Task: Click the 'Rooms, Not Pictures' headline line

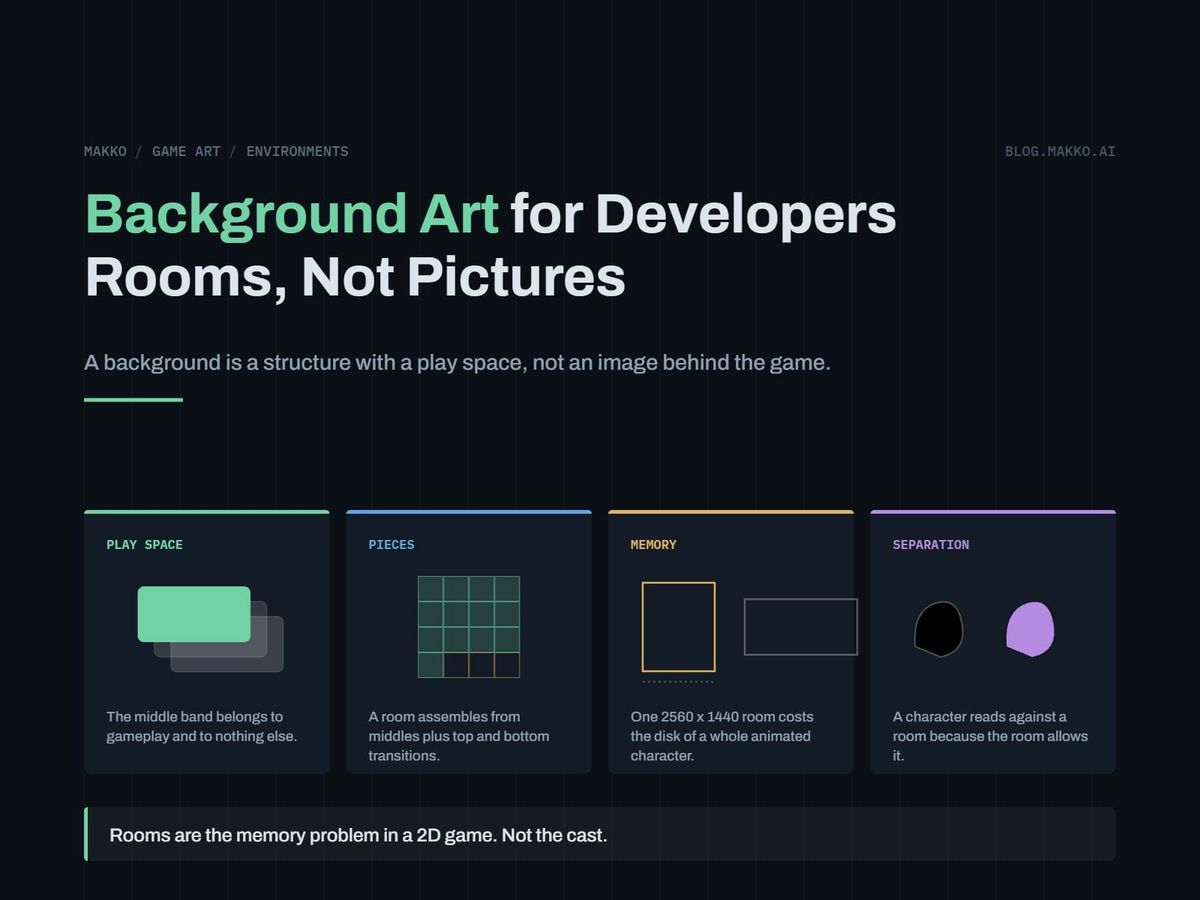Action: [x=355, y=276]
